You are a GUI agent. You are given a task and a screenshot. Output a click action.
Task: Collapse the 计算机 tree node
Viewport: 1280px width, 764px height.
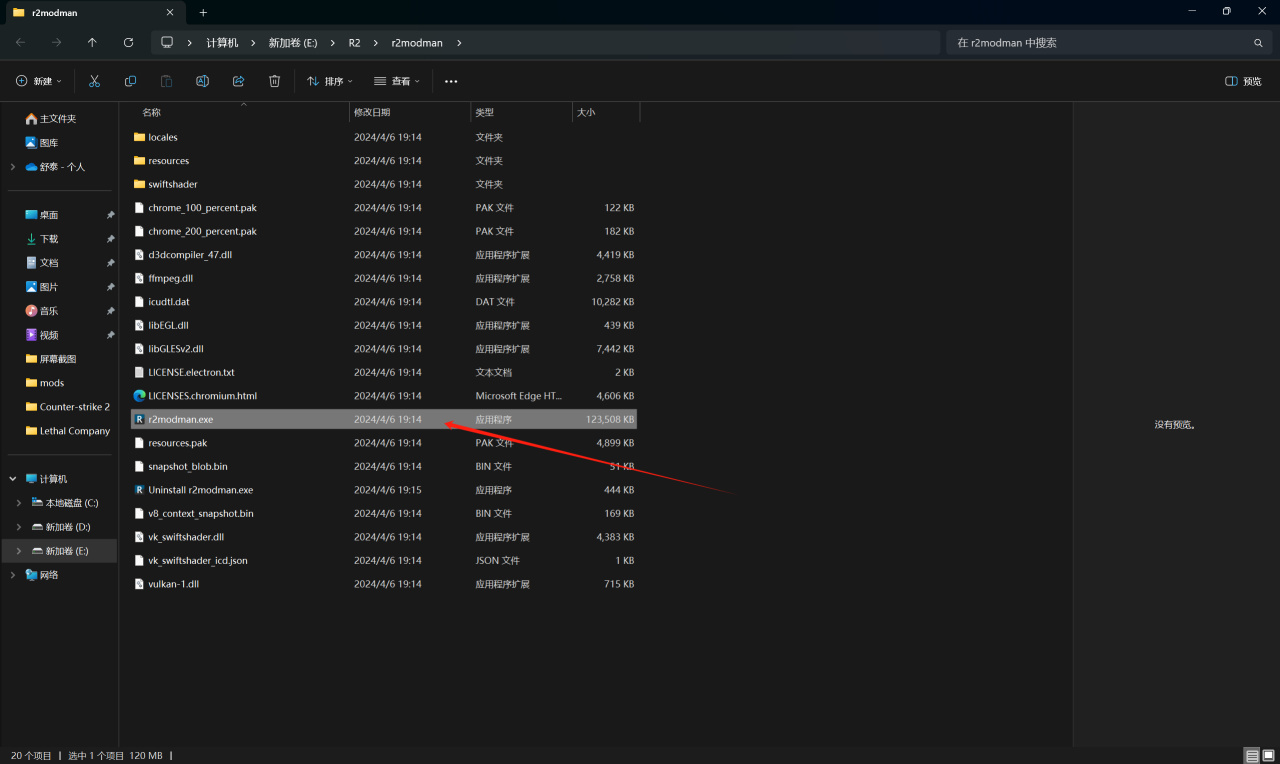(13, 479)
